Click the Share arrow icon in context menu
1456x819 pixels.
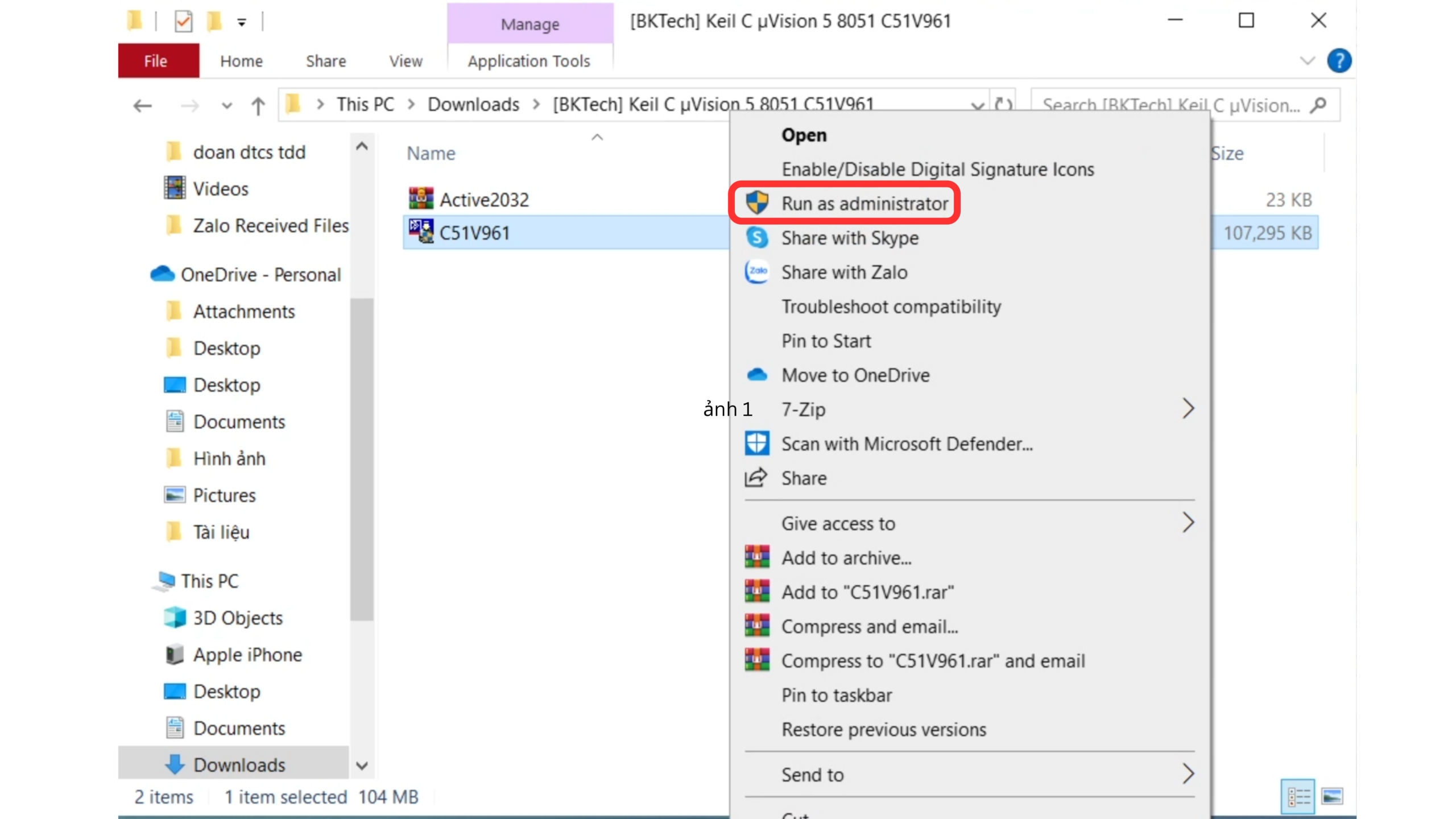[x=756, y=478]
